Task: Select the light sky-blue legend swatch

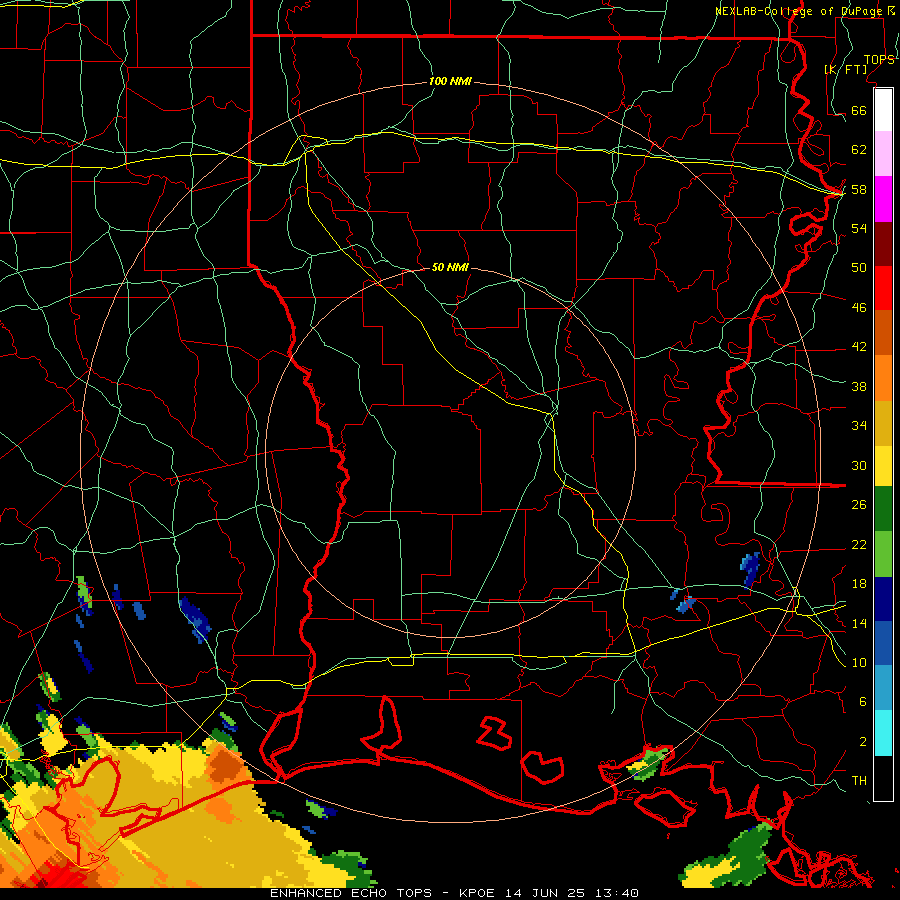Action: (x=883, y=688)
